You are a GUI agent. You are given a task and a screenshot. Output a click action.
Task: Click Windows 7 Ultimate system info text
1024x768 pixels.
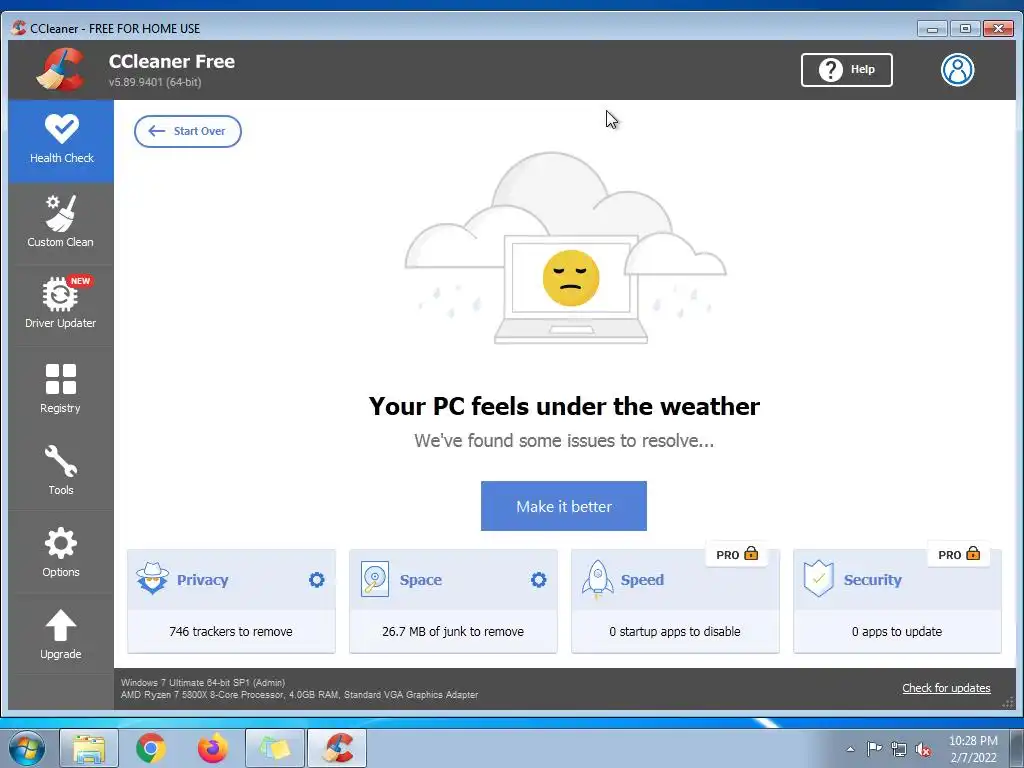(x=203, y=682)
